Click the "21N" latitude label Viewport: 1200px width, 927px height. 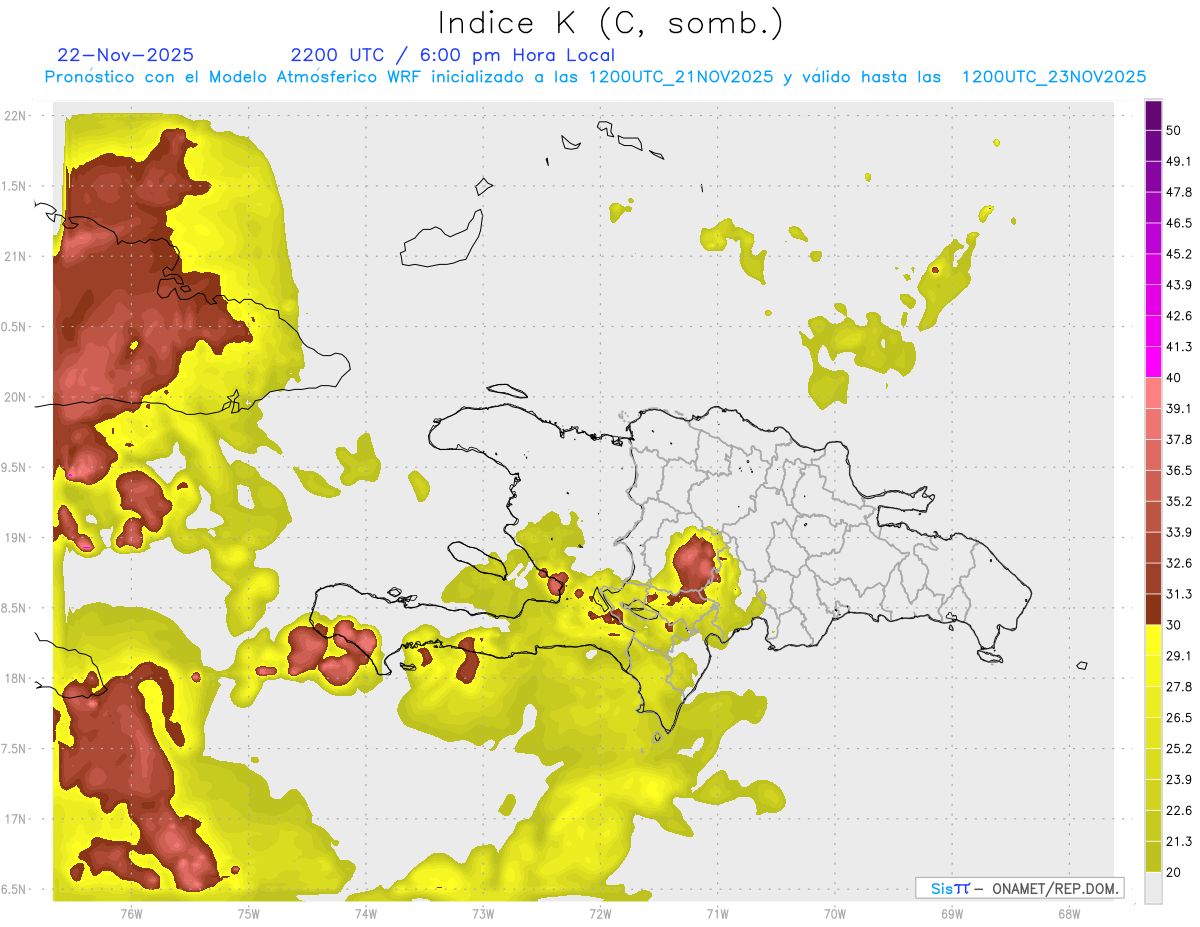click(17, 256)
